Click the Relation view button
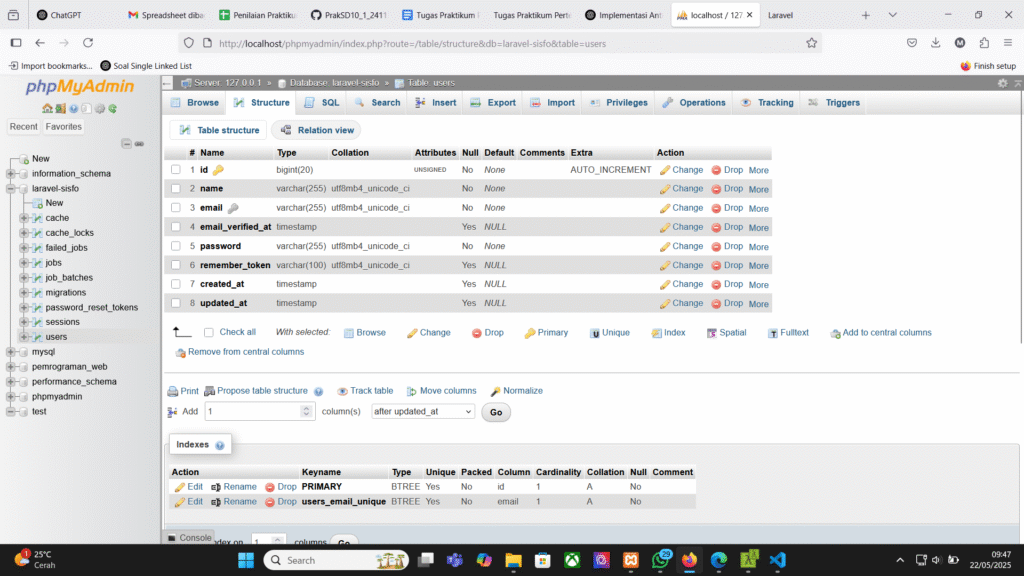This screenshot has height=576, width=1024. coord(316,130)
